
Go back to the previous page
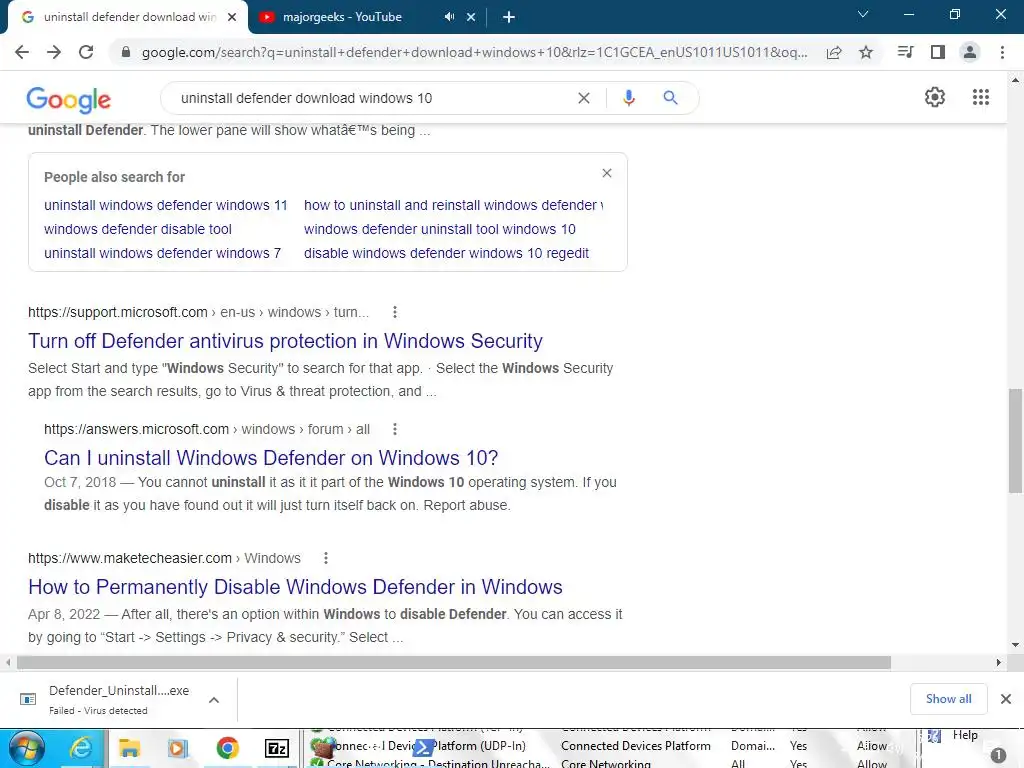22,52
